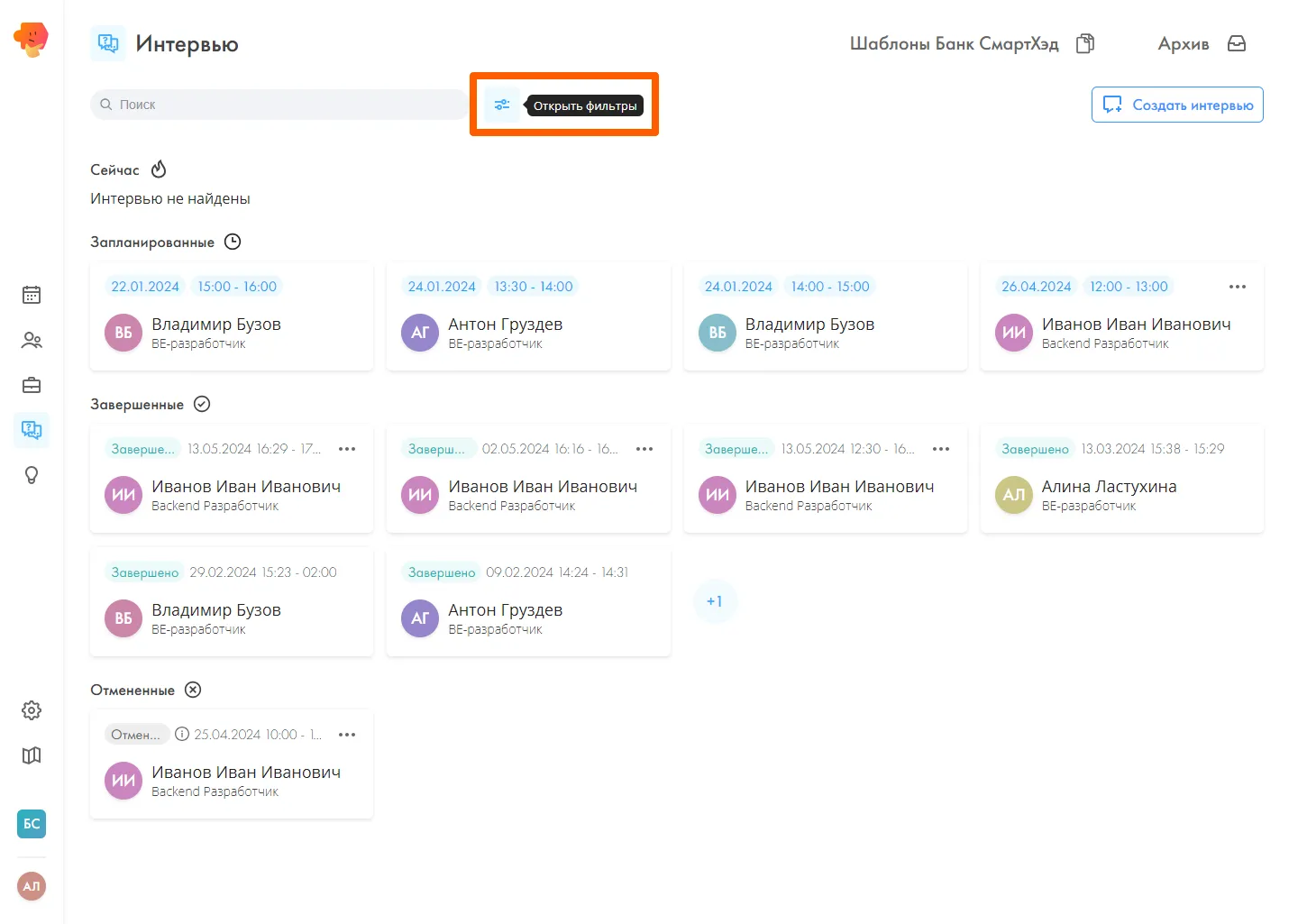The width and height of the screenshot is (1298, 924).
Task: Open more options on 13.05.2024 12:30 card
Action: pyautogui.click(x=941, y=449)
